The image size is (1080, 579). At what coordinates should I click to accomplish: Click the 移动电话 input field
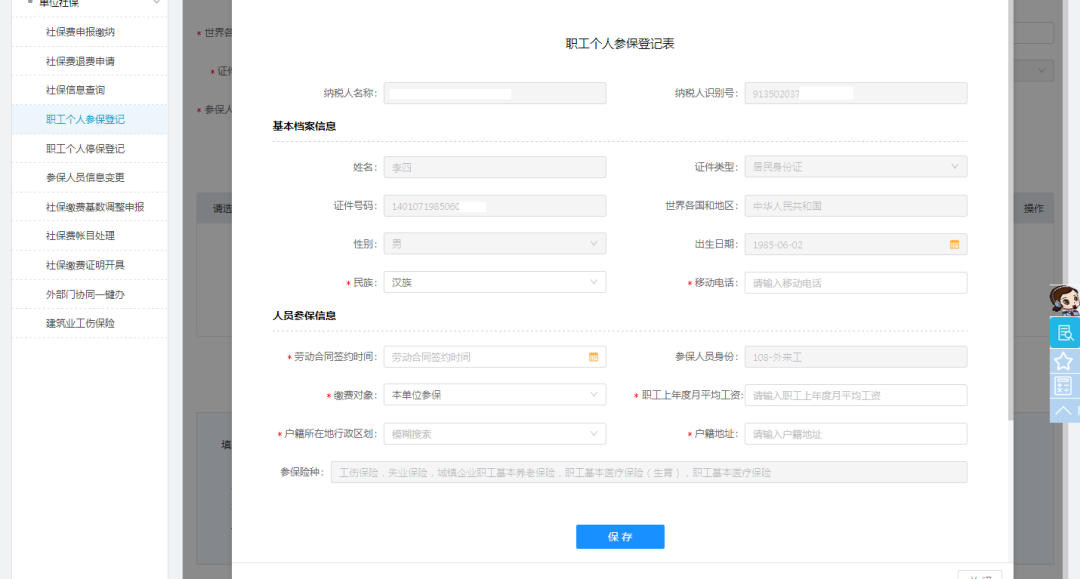click(x=855, y=283)
